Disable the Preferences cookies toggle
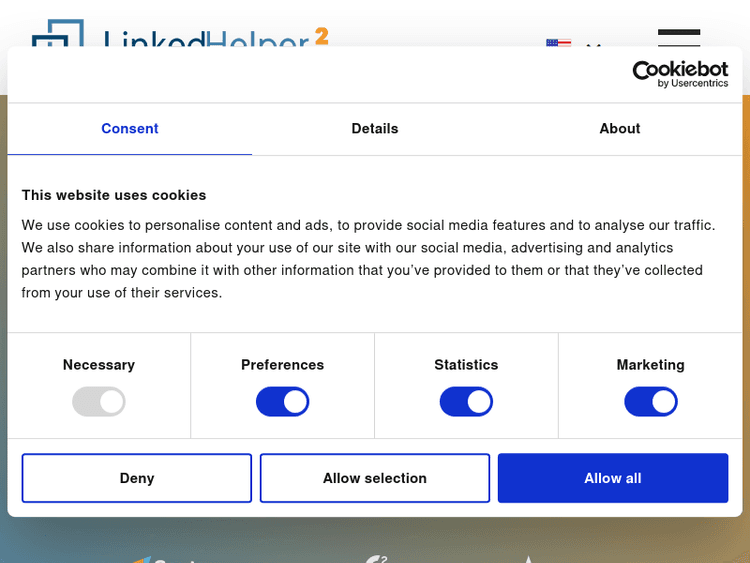Image resolution: width=750 pixels, height=563 pixels. tap(283, 402)
